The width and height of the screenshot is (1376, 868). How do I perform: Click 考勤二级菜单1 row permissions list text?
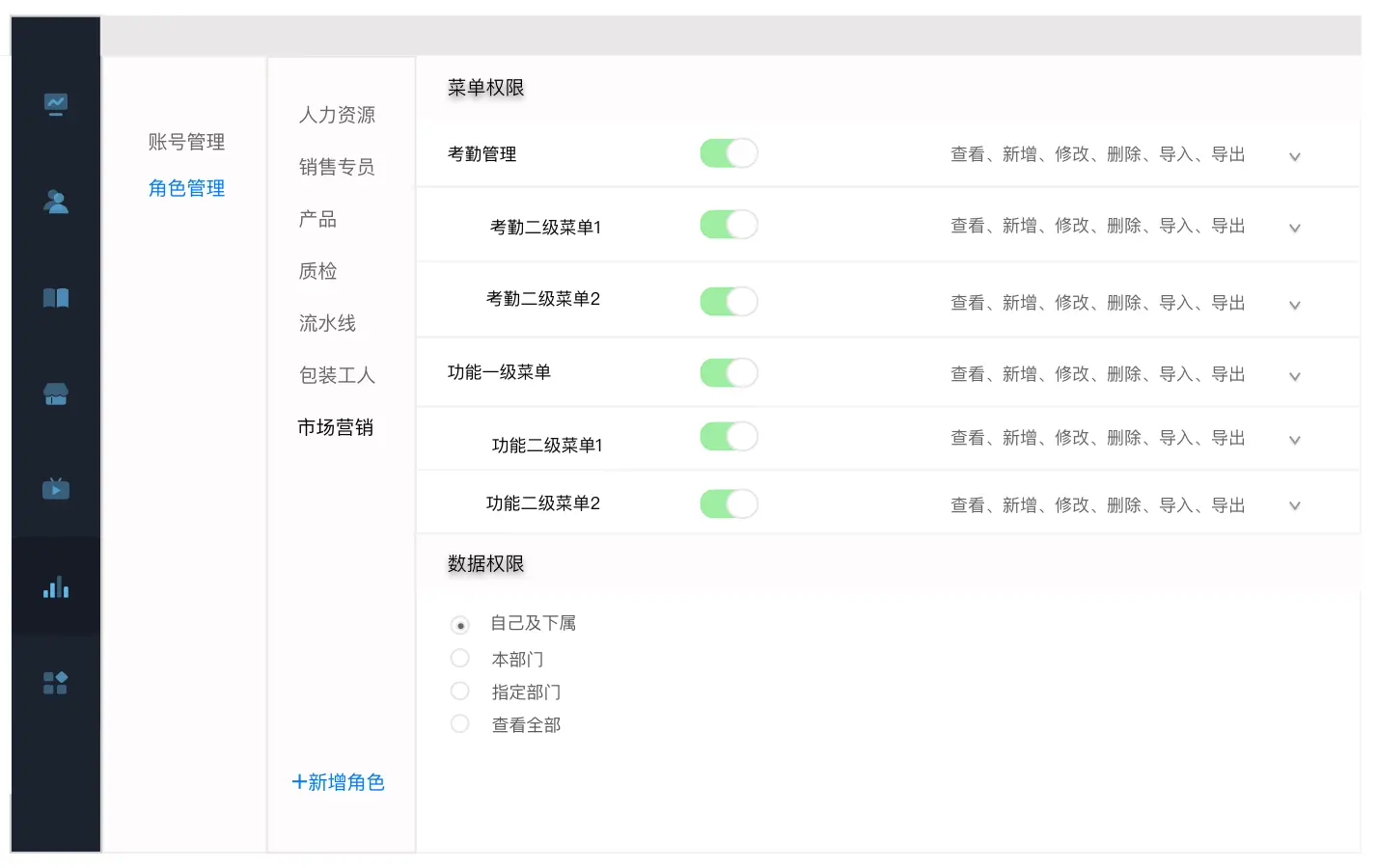click(1098, 226)
